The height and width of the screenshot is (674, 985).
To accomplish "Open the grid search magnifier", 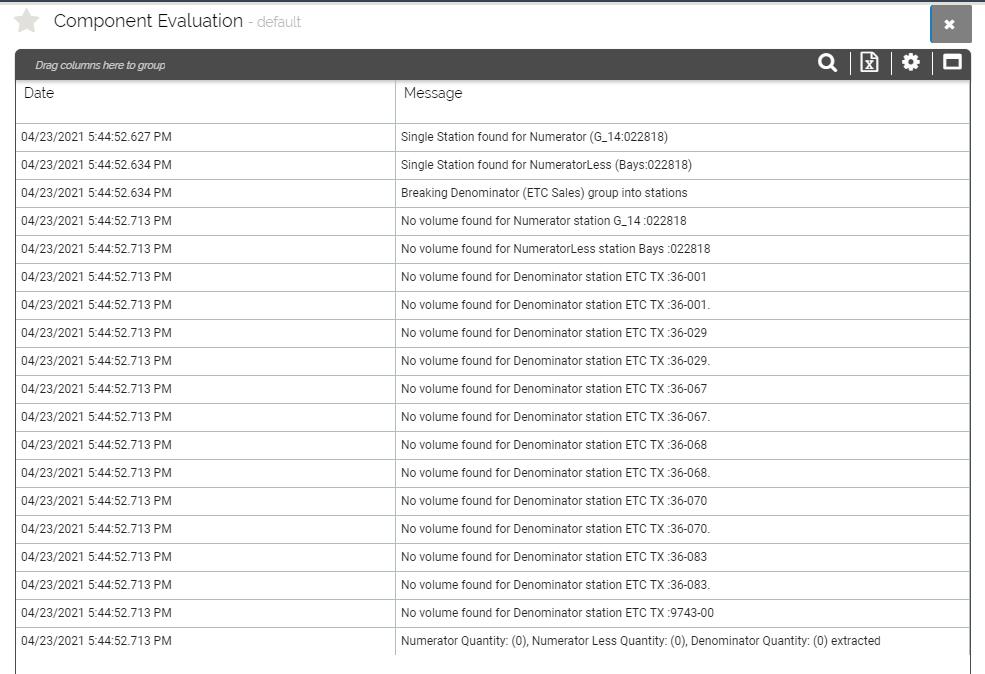I will point(827,63).
